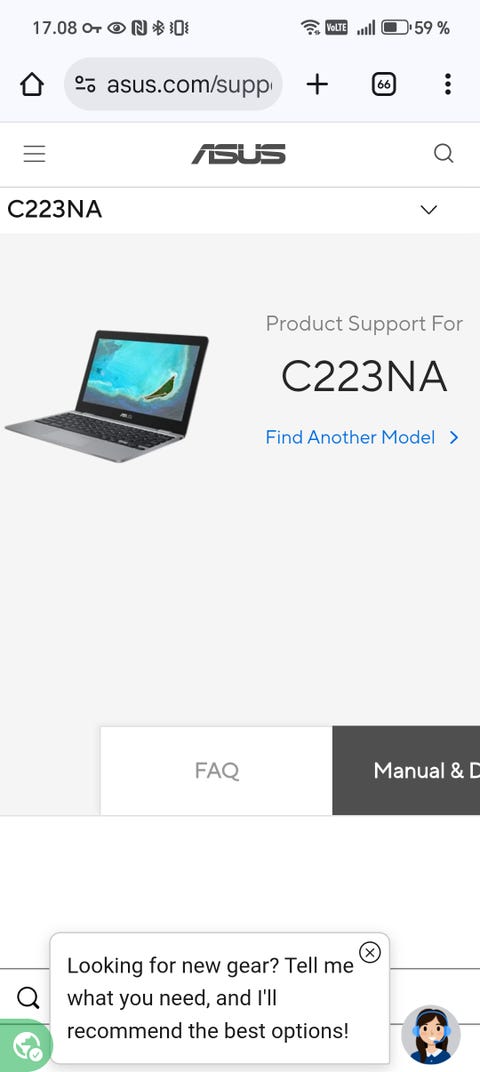Tap the ASUS logo

[x=239, y=154]
